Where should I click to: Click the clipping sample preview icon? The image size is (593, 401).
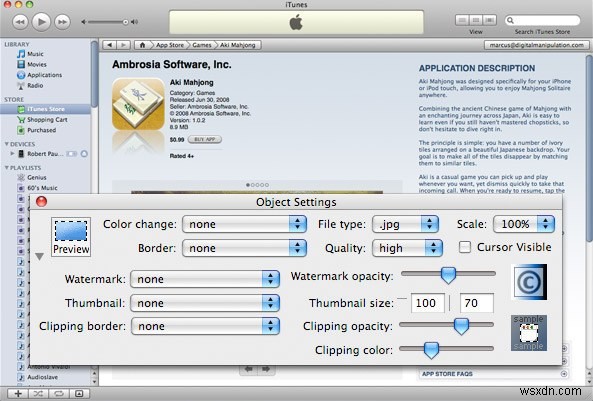point(529,333)
